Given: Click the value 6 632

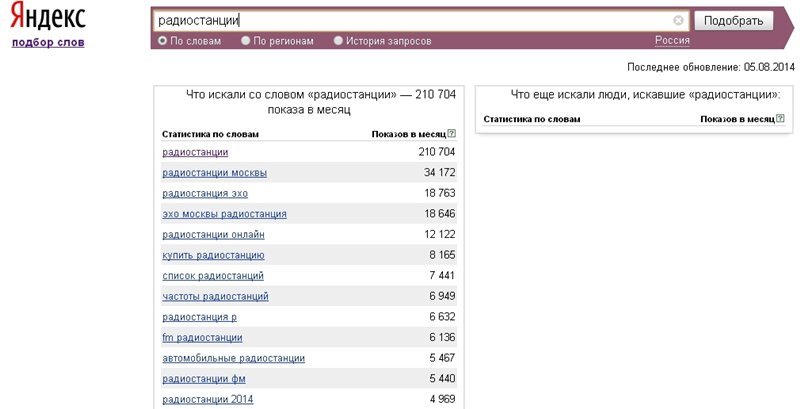Looking at the screenshot, I should click(x=442, y=317).
